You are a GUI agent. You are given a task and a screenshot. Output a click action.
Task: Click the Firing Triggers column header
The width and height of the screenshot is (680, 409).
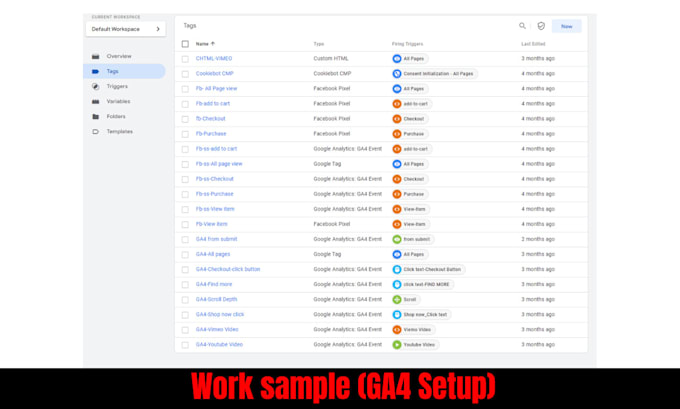(407, 44)
